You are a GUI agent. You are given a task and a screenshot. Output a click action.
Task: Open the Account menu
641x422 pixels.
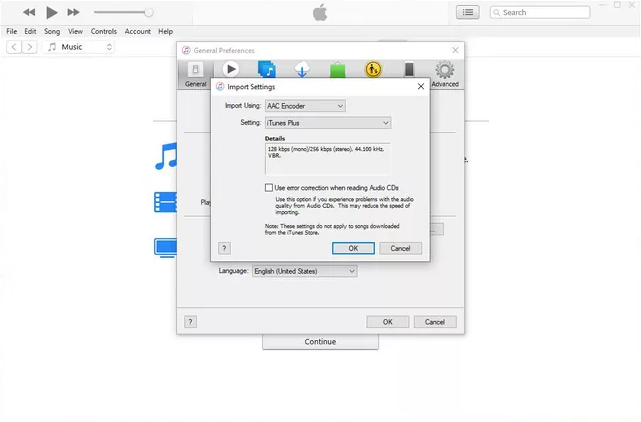pyautogui.click(x=137, y=31)
